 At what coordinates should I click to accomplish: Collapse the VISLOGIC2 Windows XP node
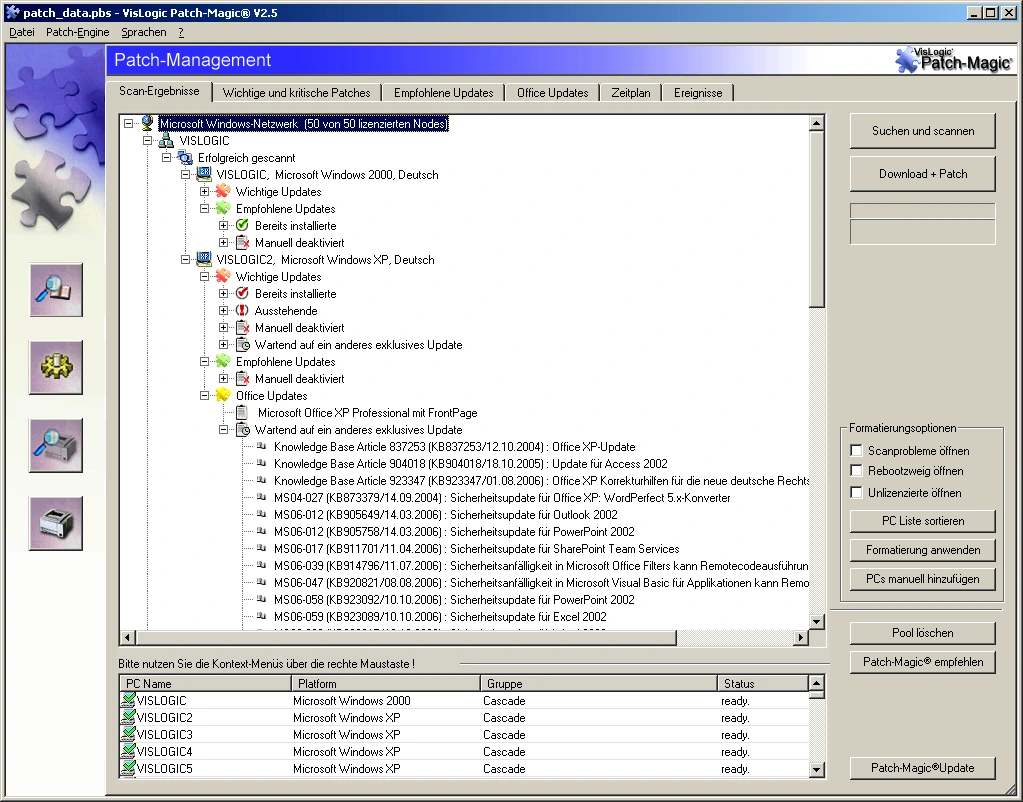tap(185, 259)
